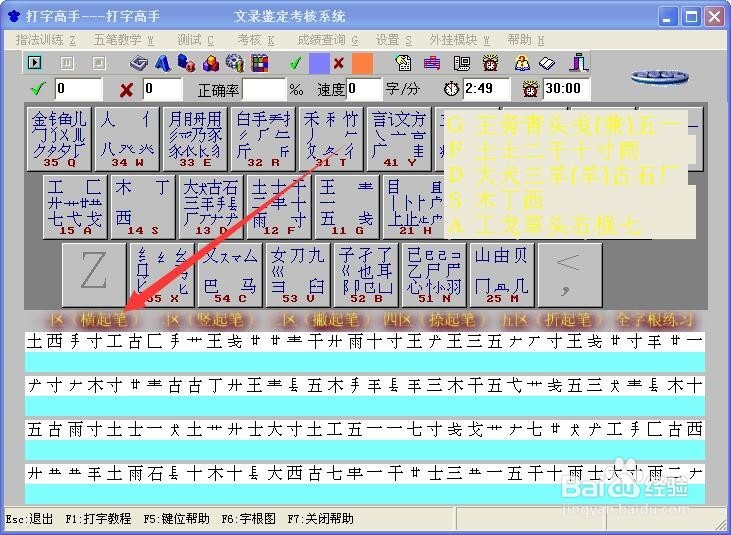Click the 15 A key
Viewport: 731px width, 535px height.
coord(75,207)
